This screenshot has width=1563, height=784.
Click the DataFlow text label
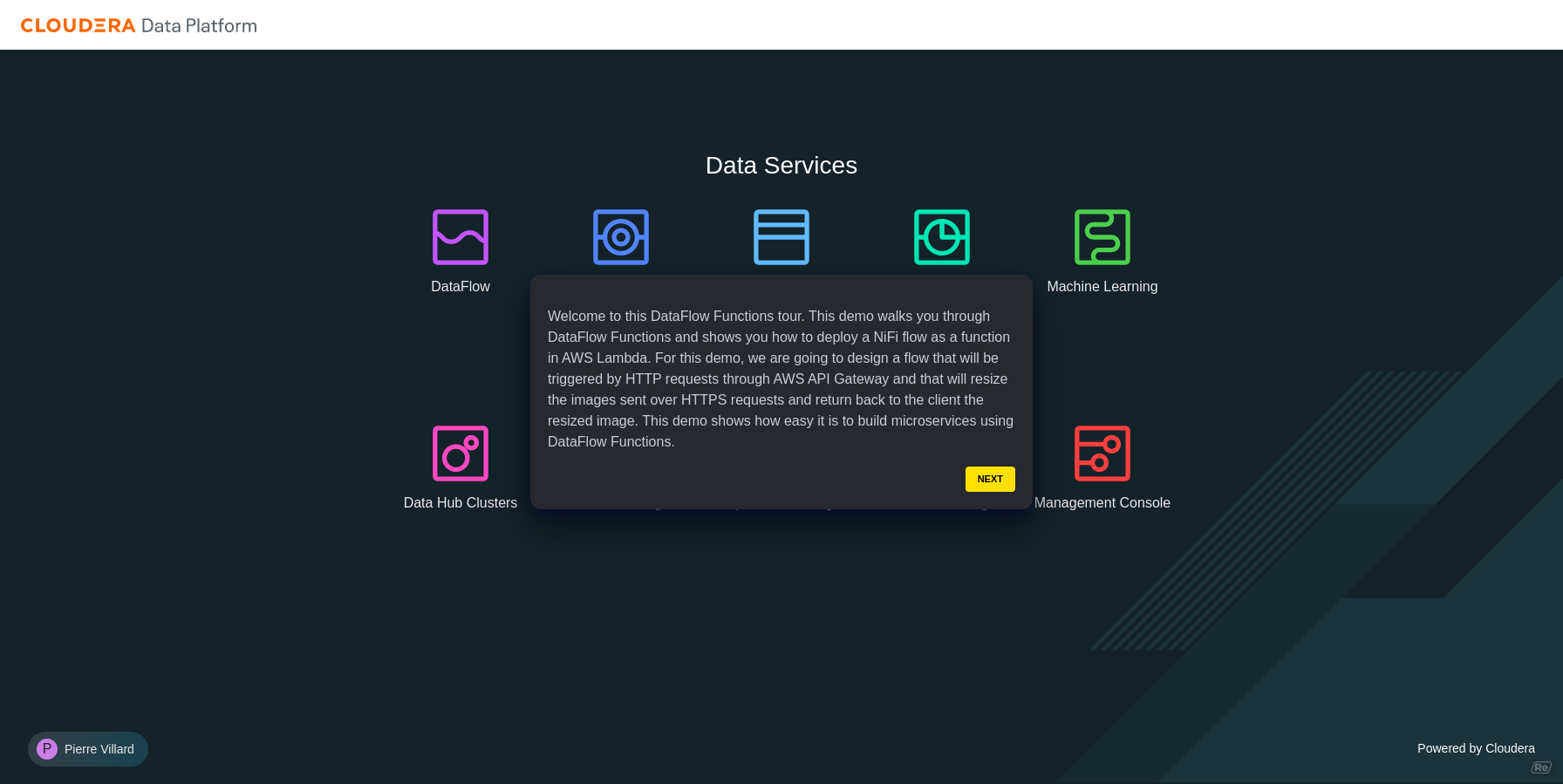tap(461, 287)
